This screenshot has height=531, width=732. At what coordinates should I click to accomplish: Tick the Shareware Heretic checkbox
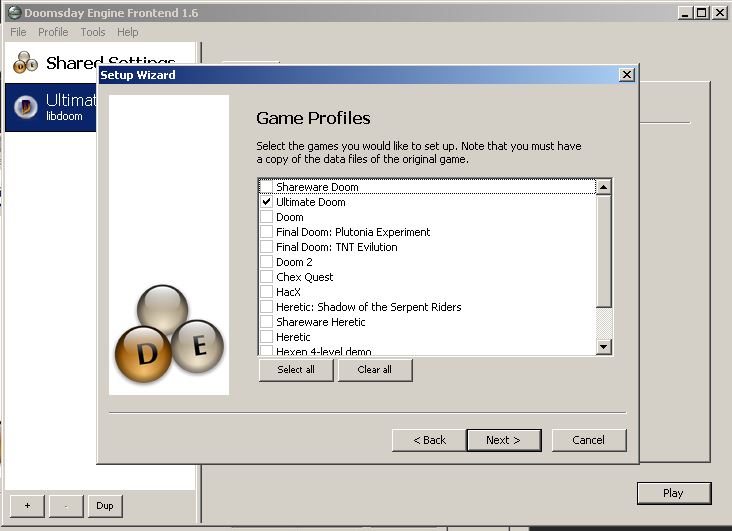(x=266, y=321)
